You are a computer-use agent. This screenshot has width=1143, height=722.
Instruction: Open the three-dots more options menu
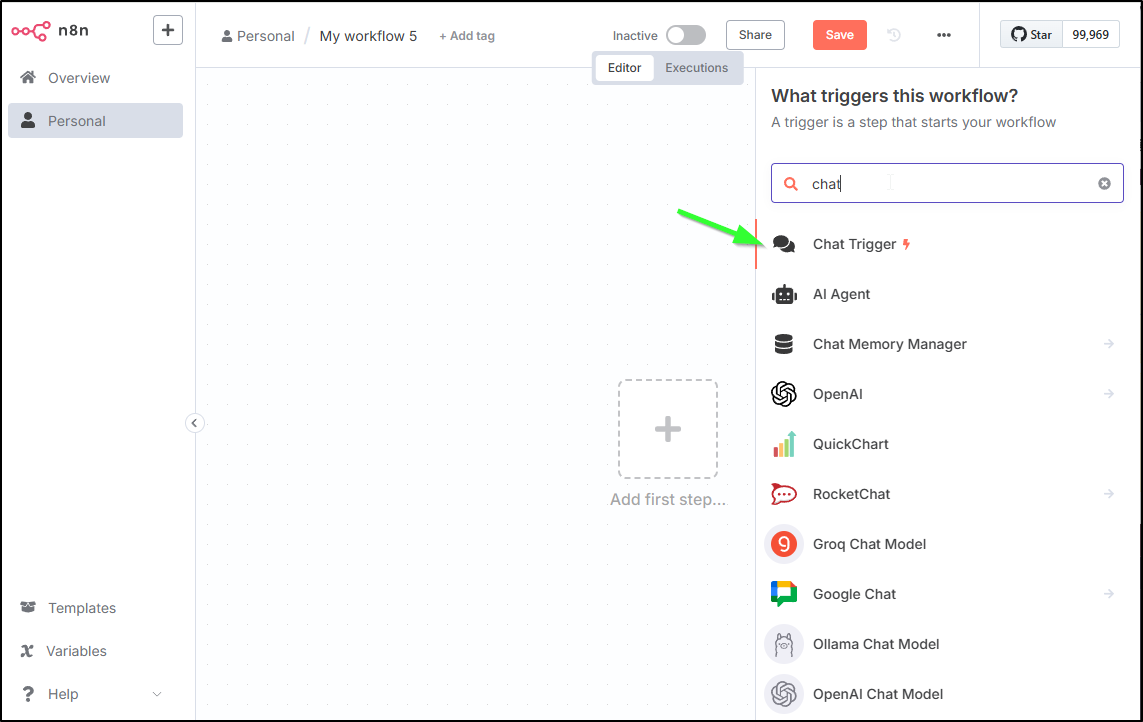944,35
